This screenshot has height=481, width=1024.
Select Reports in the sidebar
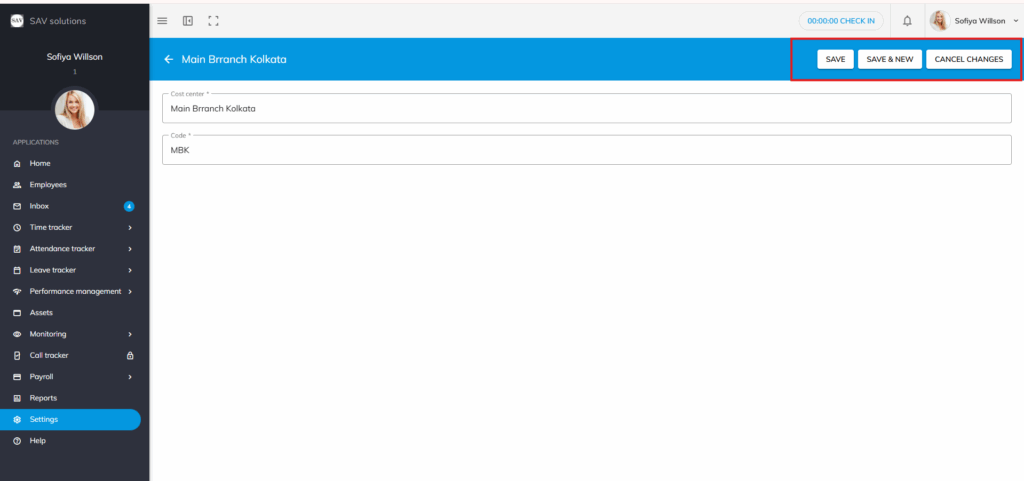43,398
